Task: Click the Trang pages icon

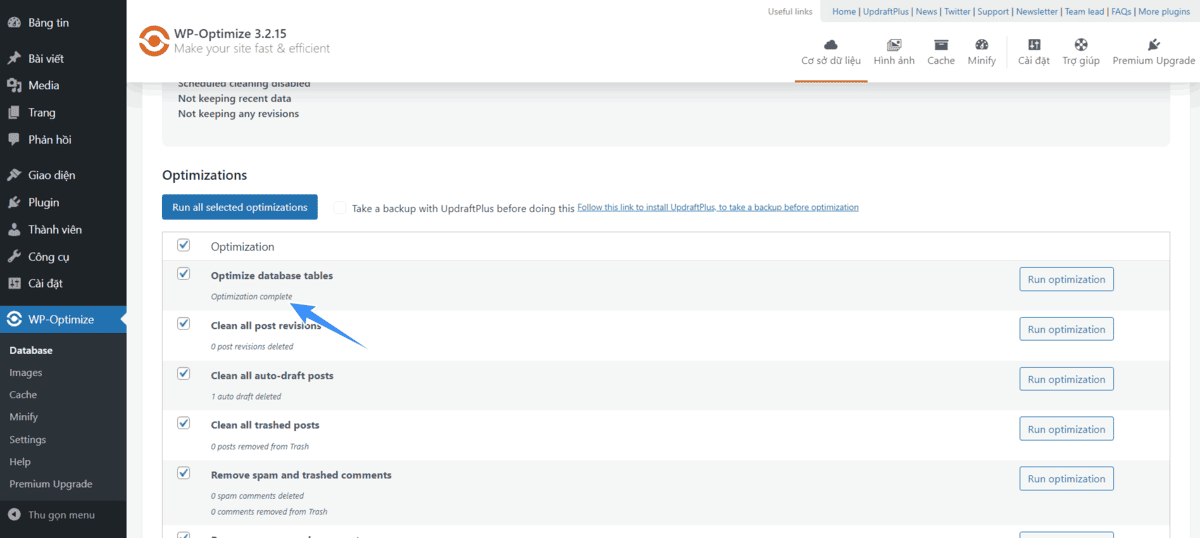Action: click(x=14, y=112)
